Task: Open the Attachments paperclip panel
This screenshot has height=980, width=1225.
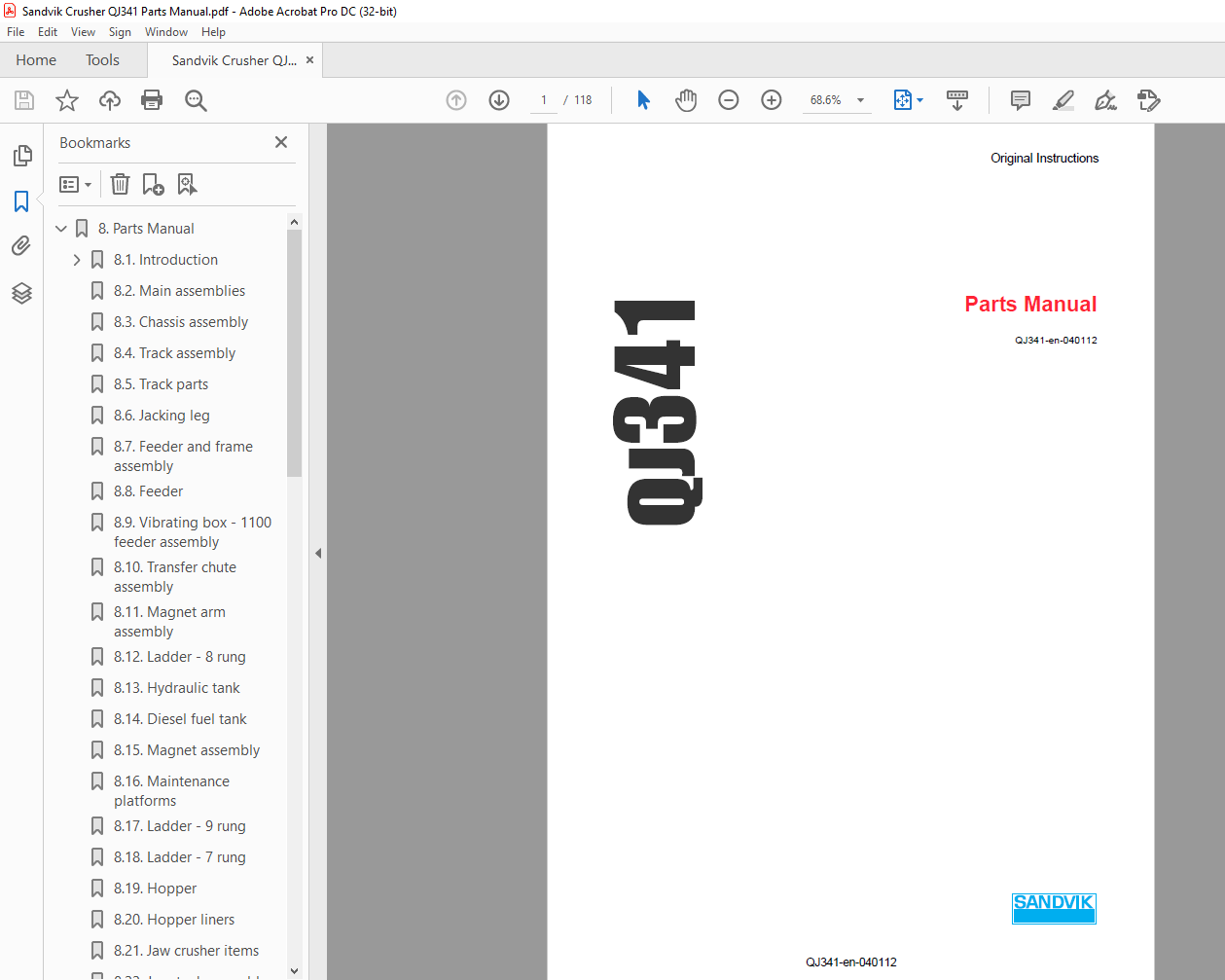Action: click(21, 246)
